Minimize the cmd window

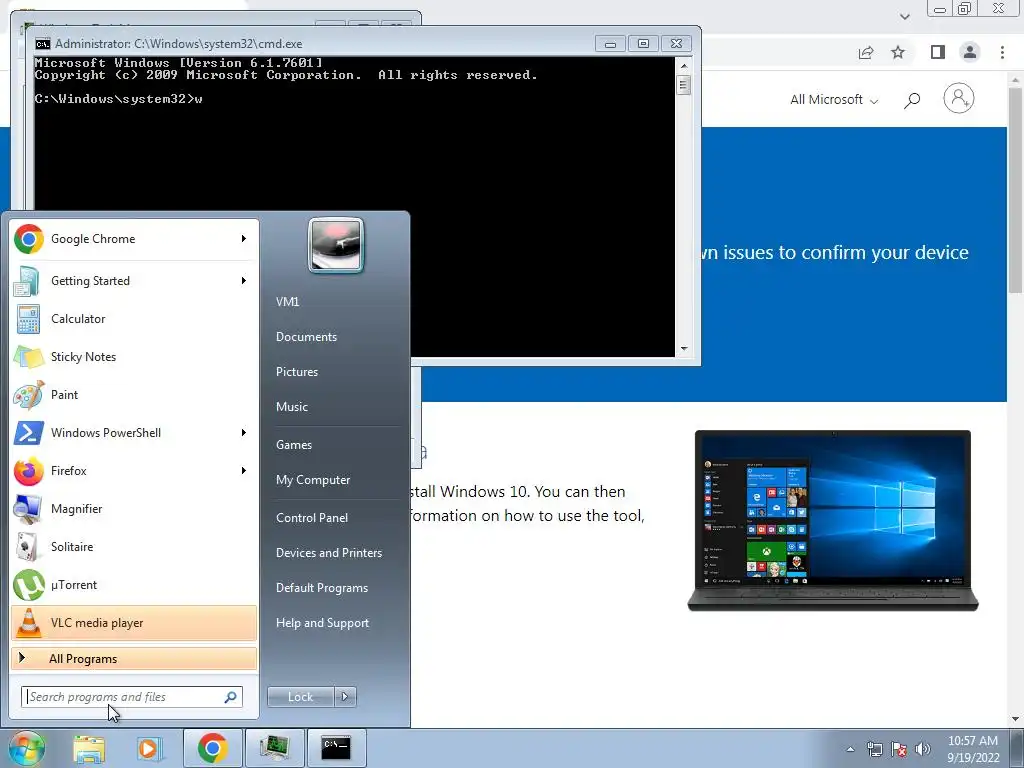point(611,44)
